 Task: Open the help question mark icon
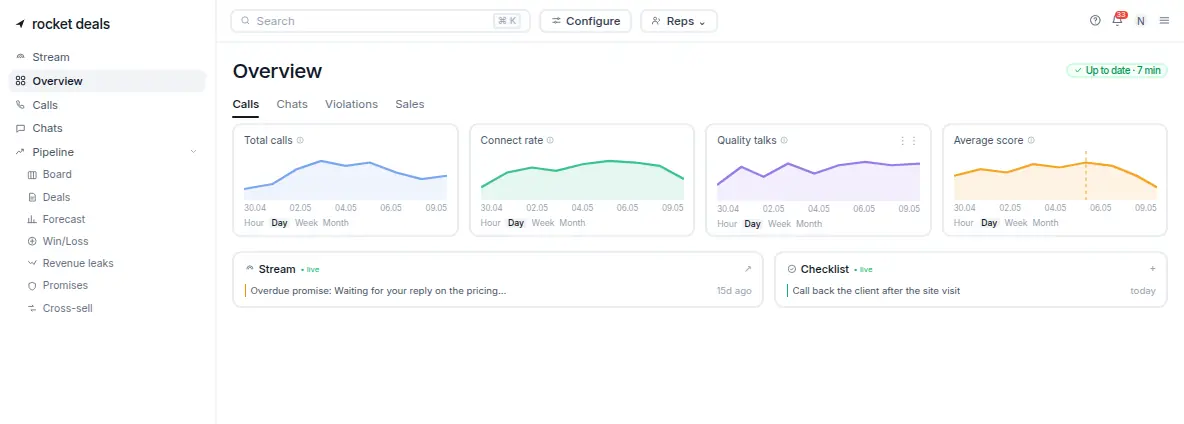click(1095, 21)
